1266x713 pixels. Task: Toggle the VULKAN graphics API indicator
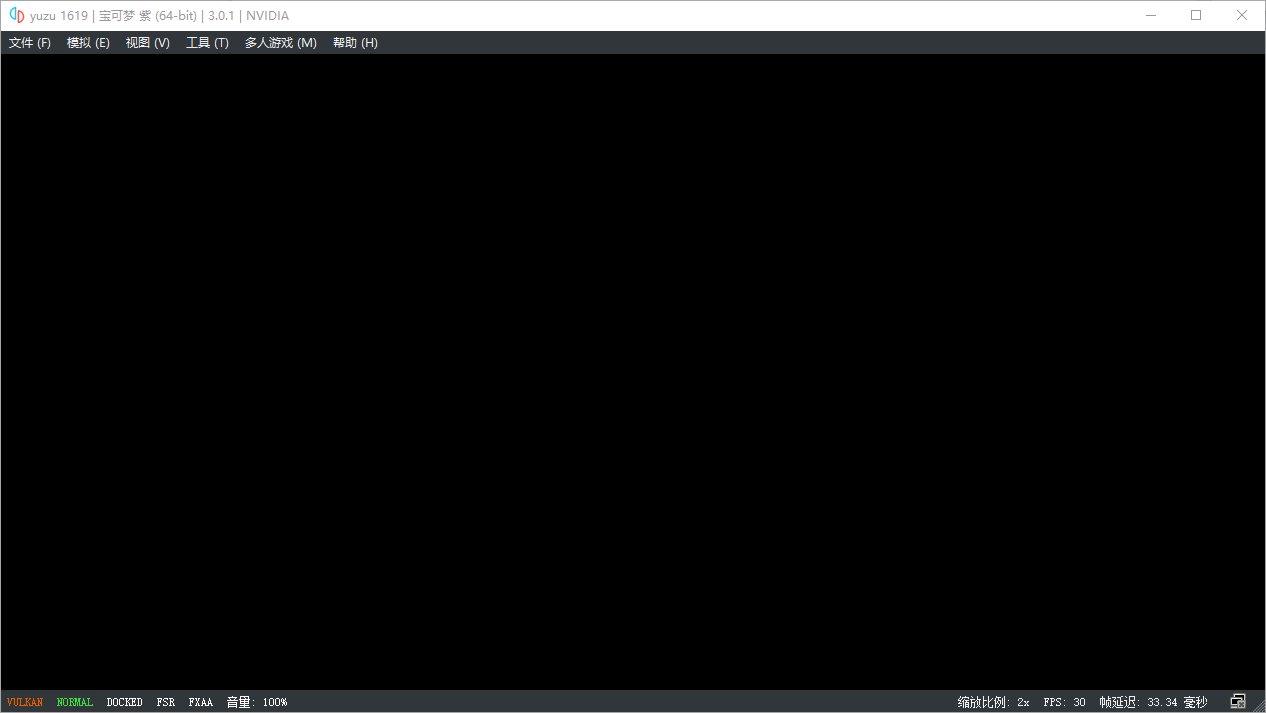(x=25, y=702)
